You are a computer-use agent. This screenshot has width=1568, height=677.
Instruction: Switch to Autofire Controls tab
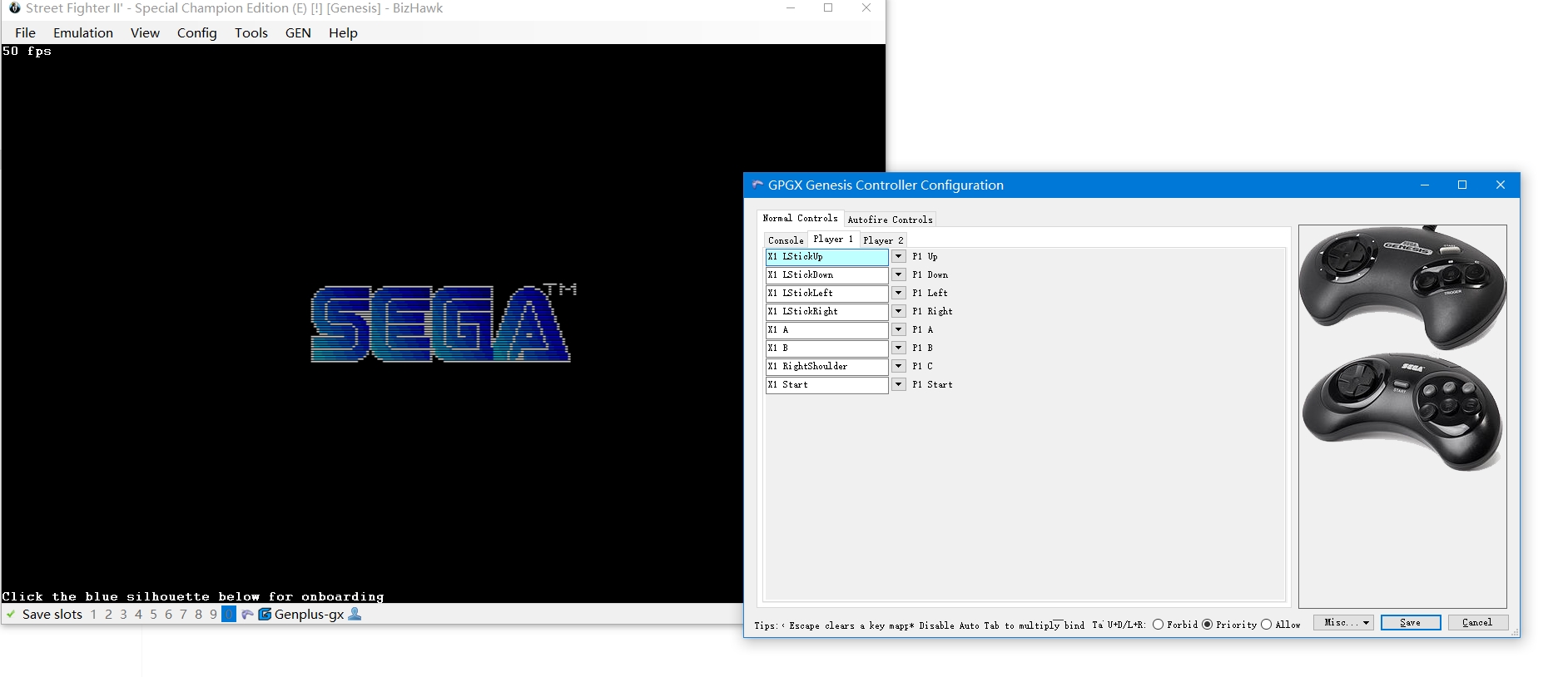[x=890, y=220]
